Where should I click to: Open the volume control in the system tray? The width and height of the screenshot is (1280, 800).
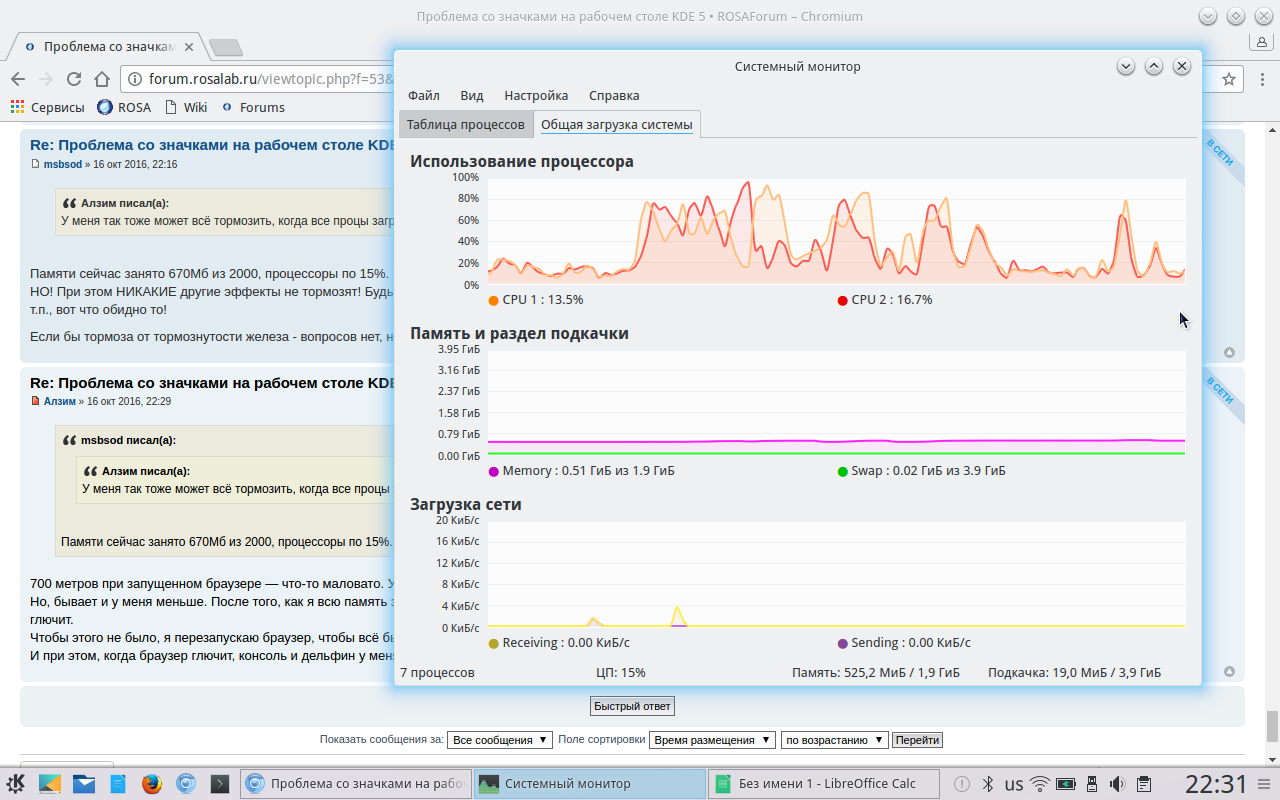coord(1118,784)
